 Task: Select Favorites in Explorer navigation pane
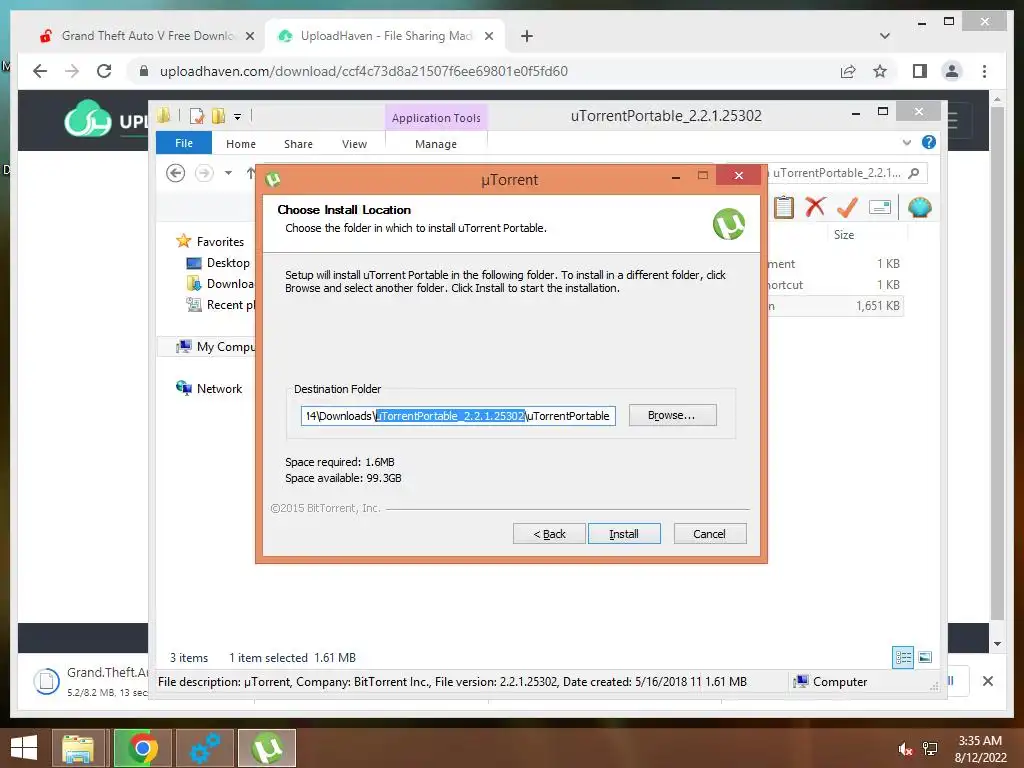click(x=210, y=242)
